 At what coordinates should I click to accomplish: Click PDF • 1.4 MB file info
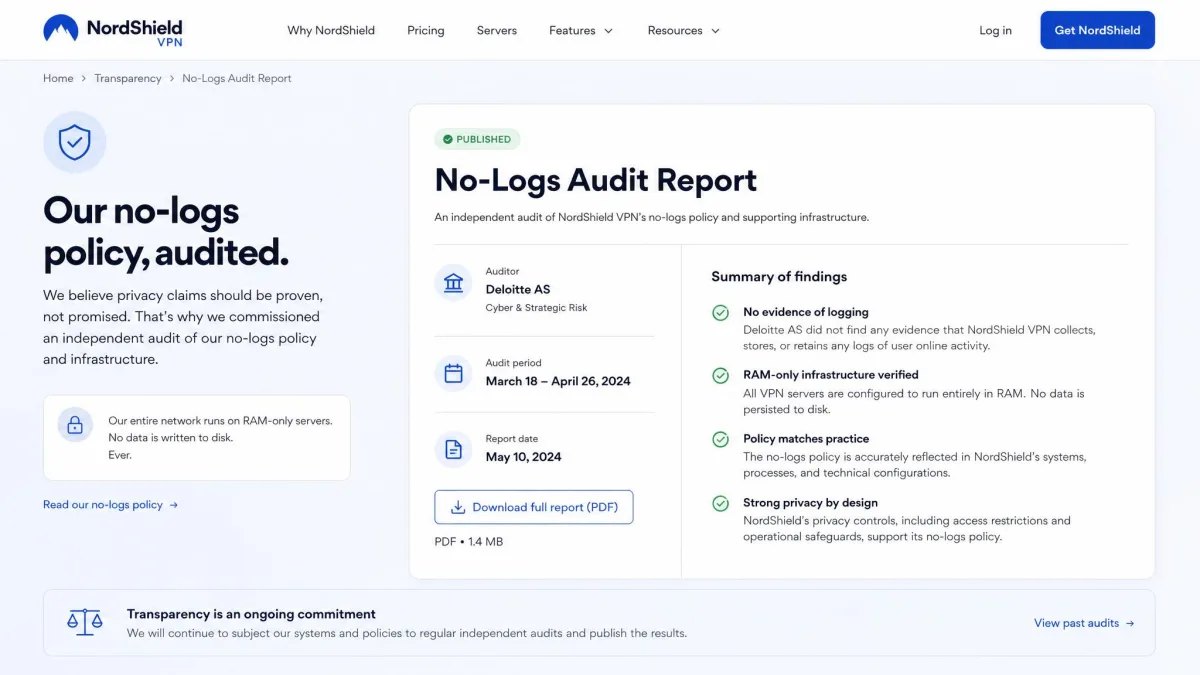pyautogui.click(x=469, y=542)
